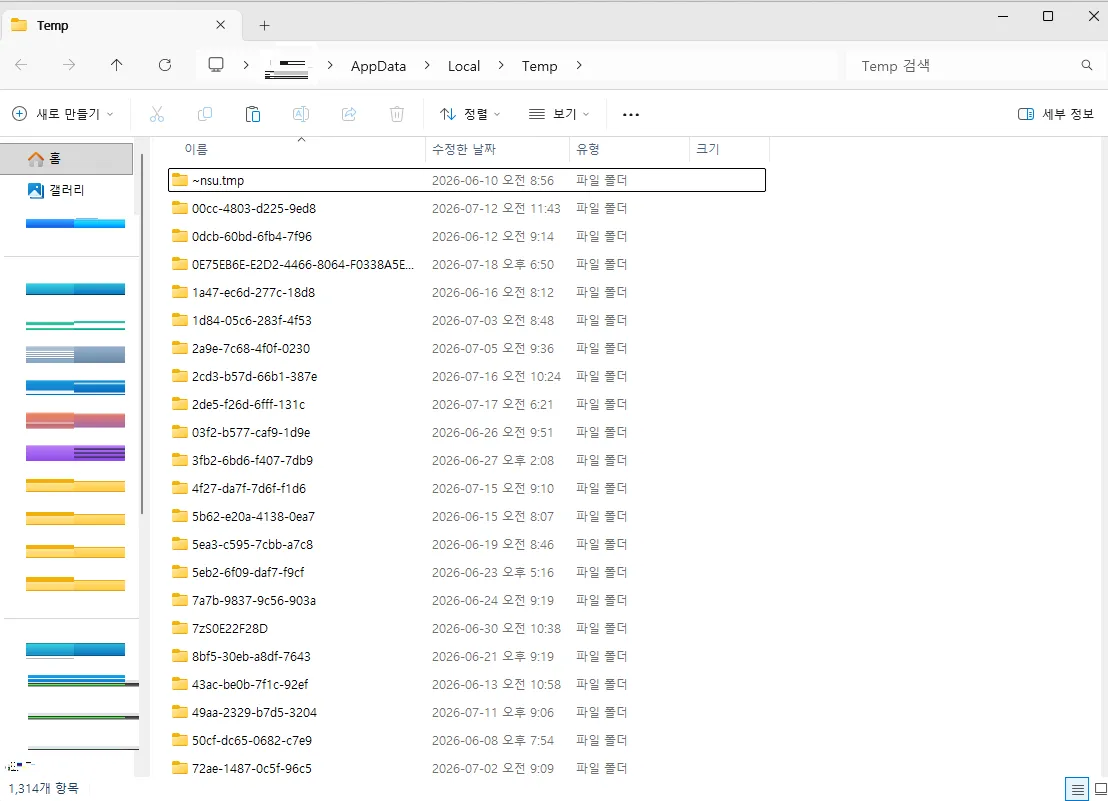Click the search magnifier icon
1108x801 pixels.
[x=1087, y=65]
